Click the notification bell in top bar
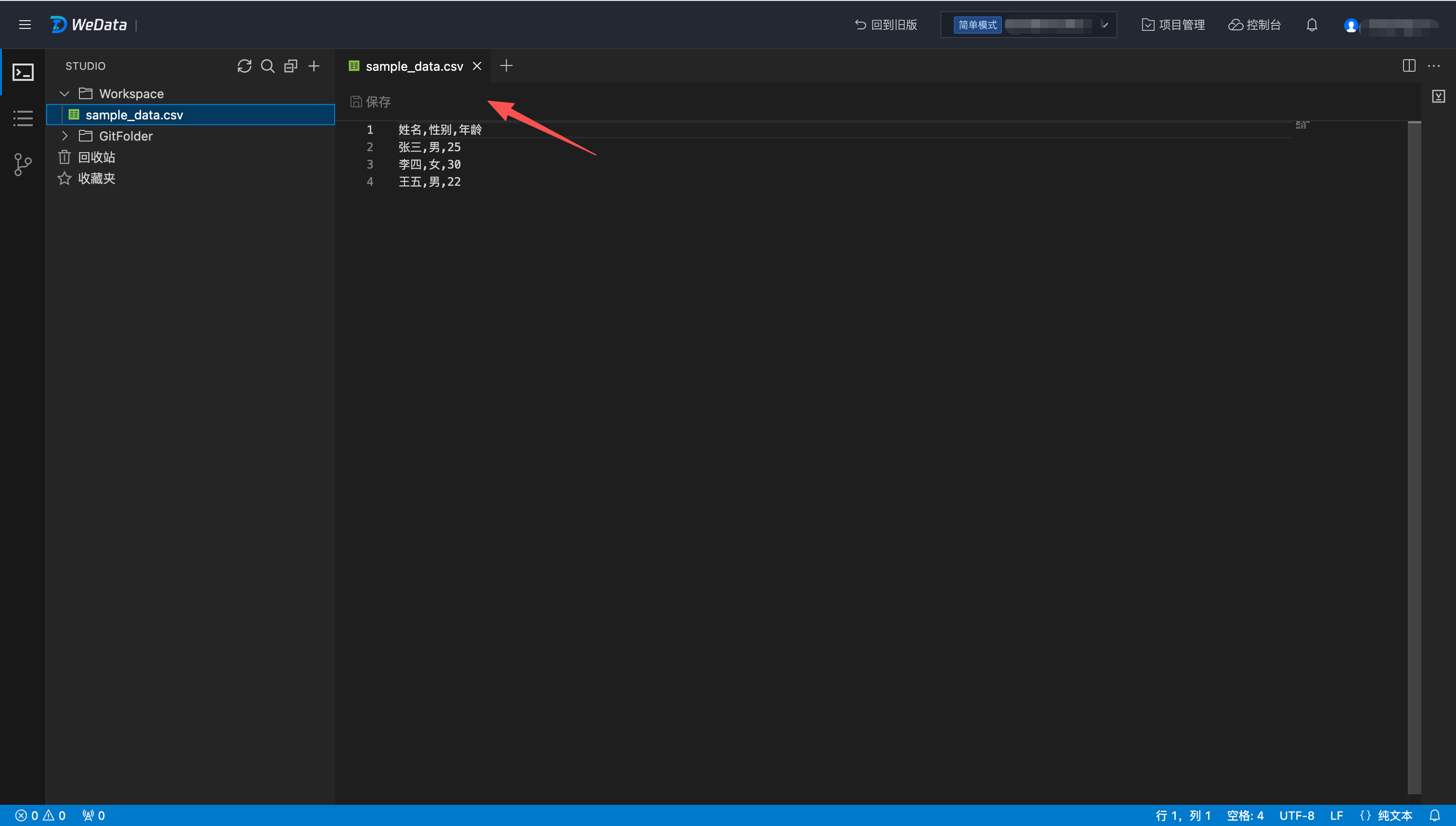This screenshot has width=1456, height=826. pyautogui.click(x=1311, y=25)
